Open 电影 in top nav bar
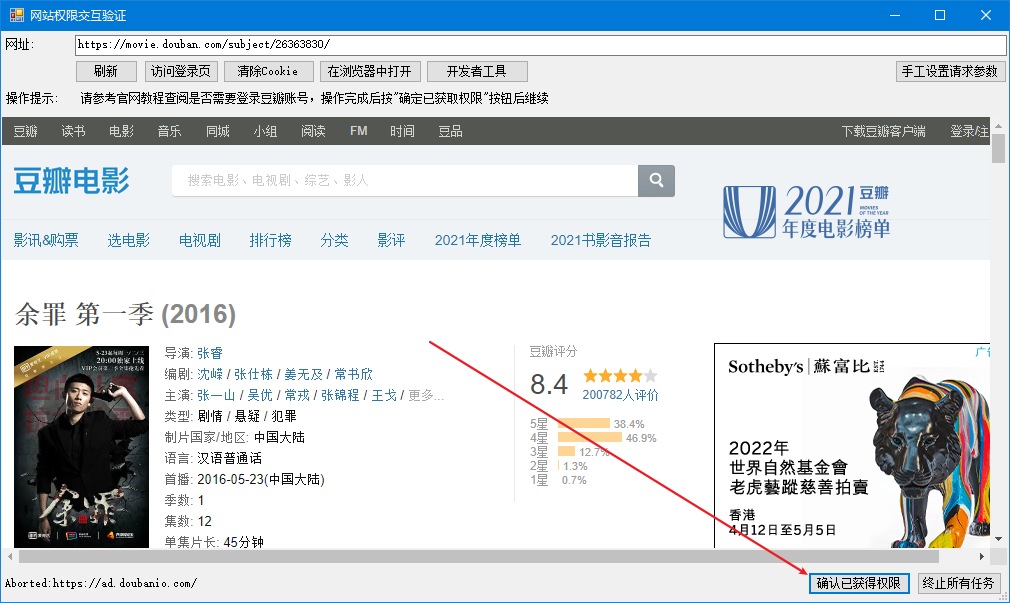Viewport: 1010px width, 603px height. [121, 131]
